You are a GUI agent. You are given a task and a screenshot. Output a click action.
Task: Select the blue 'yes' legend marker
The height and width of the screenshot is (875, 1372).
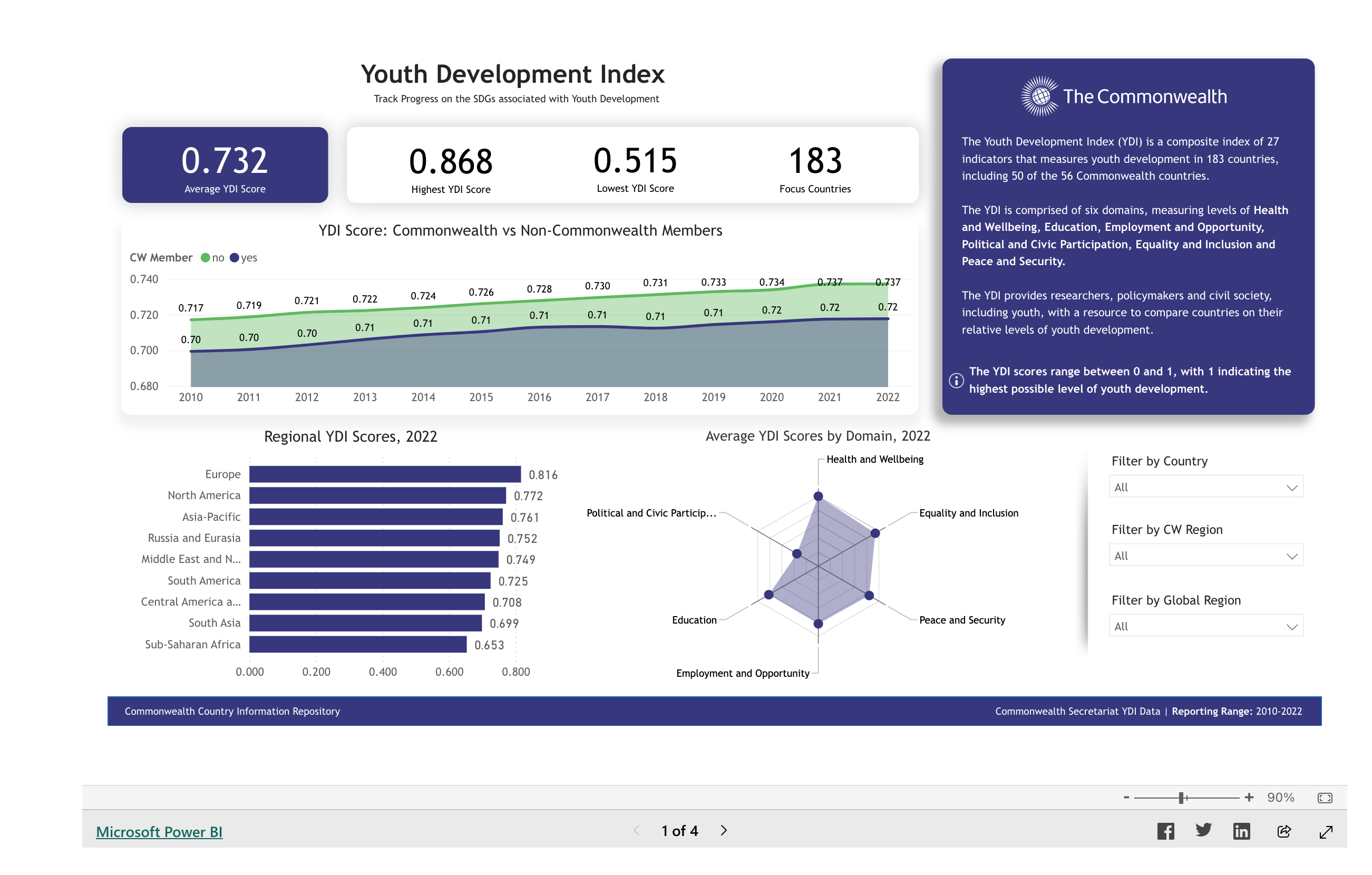point(234,258)
